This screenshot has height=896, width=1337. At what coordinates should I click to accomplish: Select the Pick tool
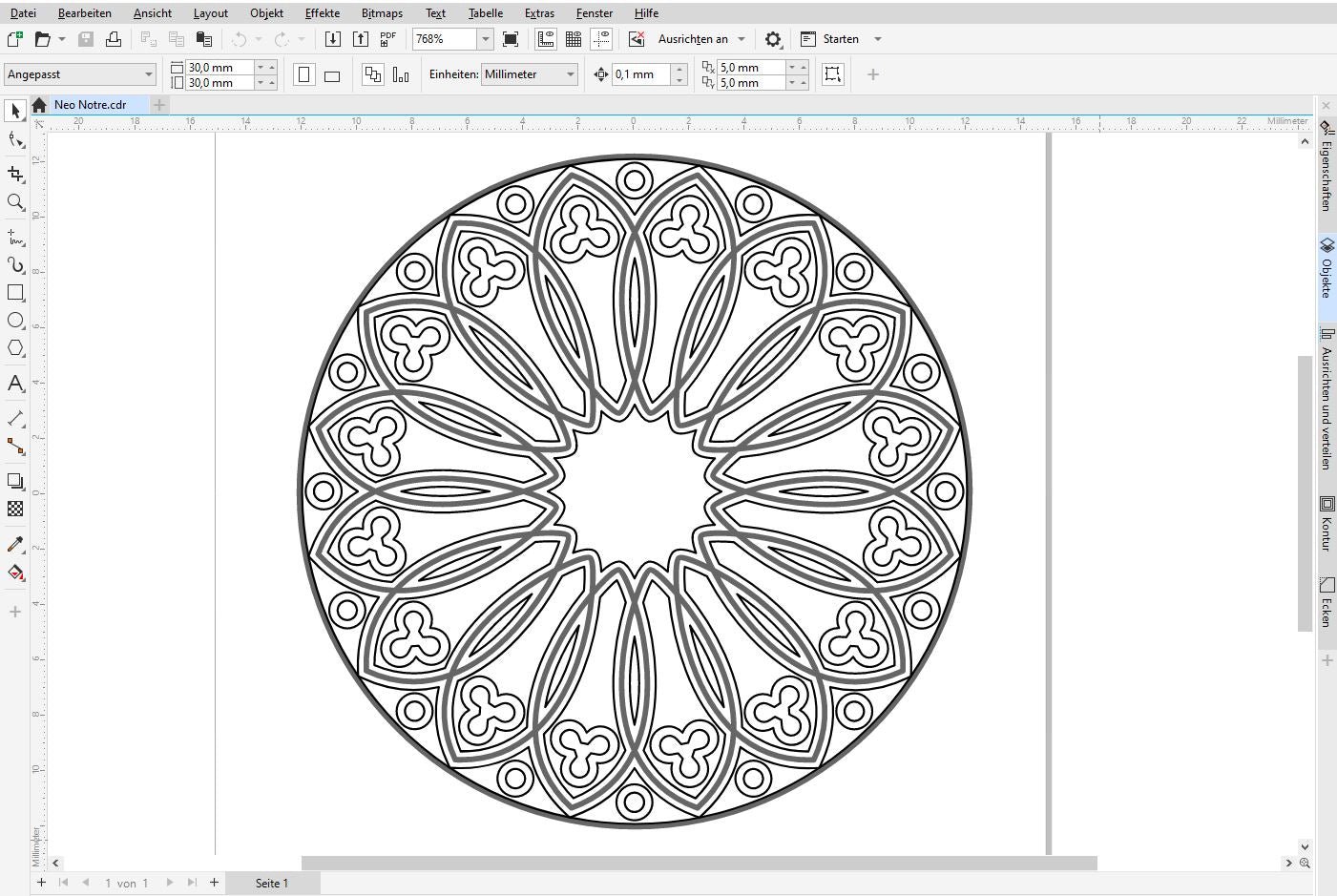pyautogui.click(x=14, y=111)
